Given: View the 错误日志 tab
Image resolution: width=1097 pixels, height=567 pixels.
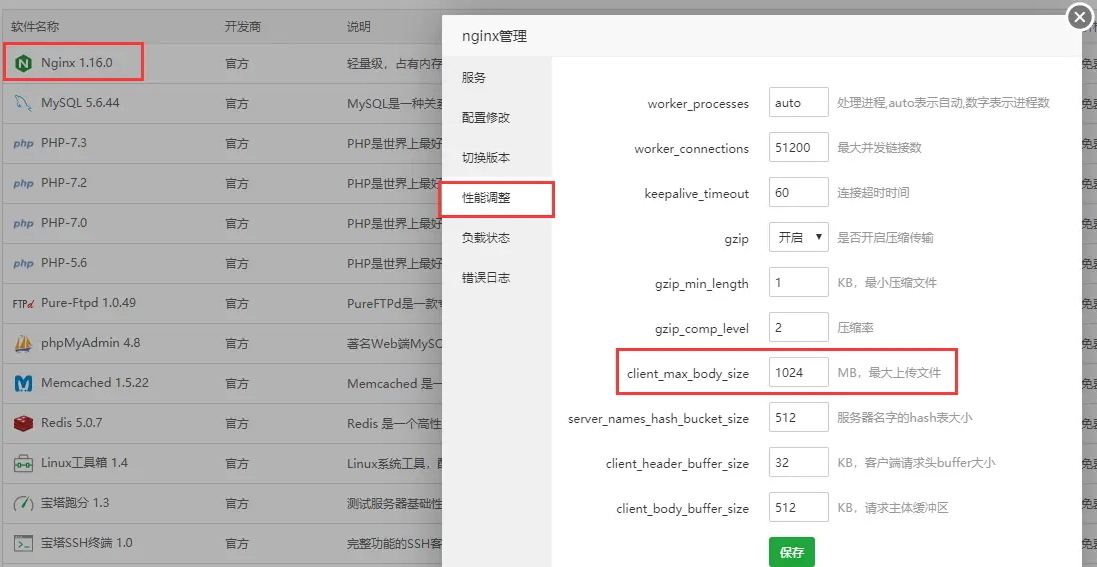Looking at the screenshot, I should (486, 278).
